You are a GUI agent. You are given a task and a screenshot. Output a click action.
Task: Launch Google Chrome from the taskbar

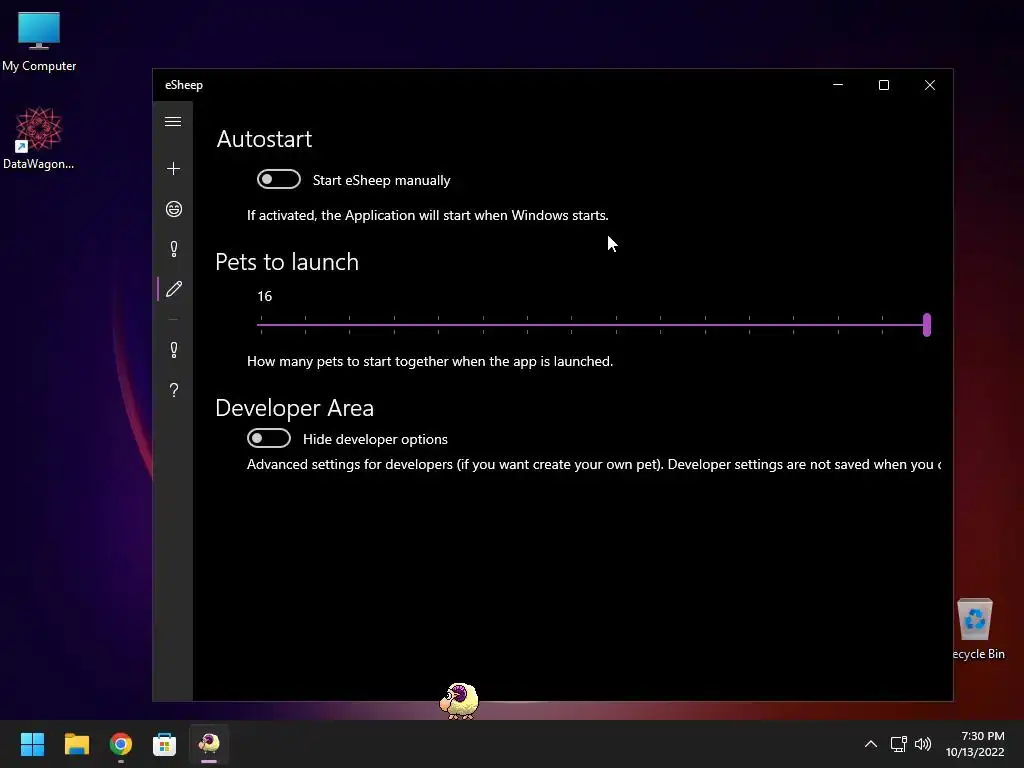tap(121, 744)
